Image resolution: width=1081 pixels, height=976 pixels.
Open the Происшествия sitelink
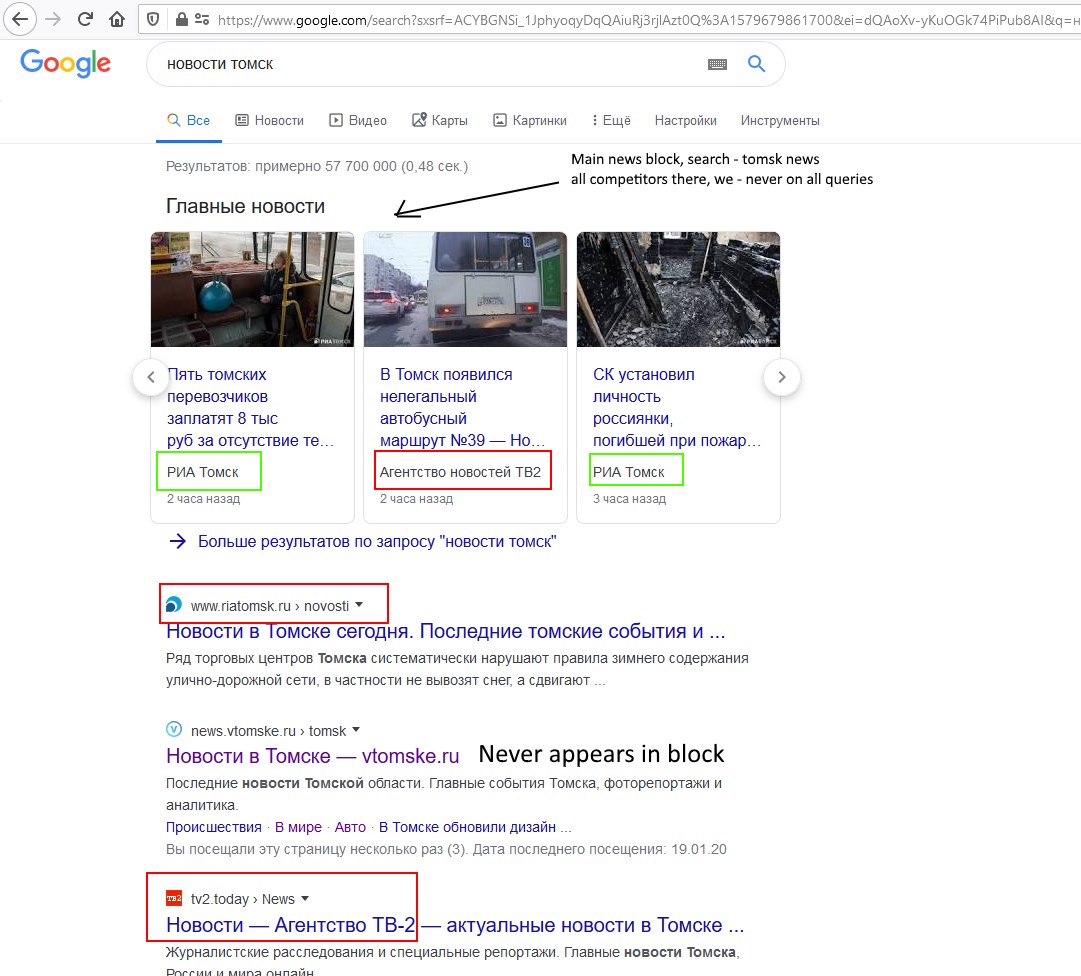tap(214, 827)
